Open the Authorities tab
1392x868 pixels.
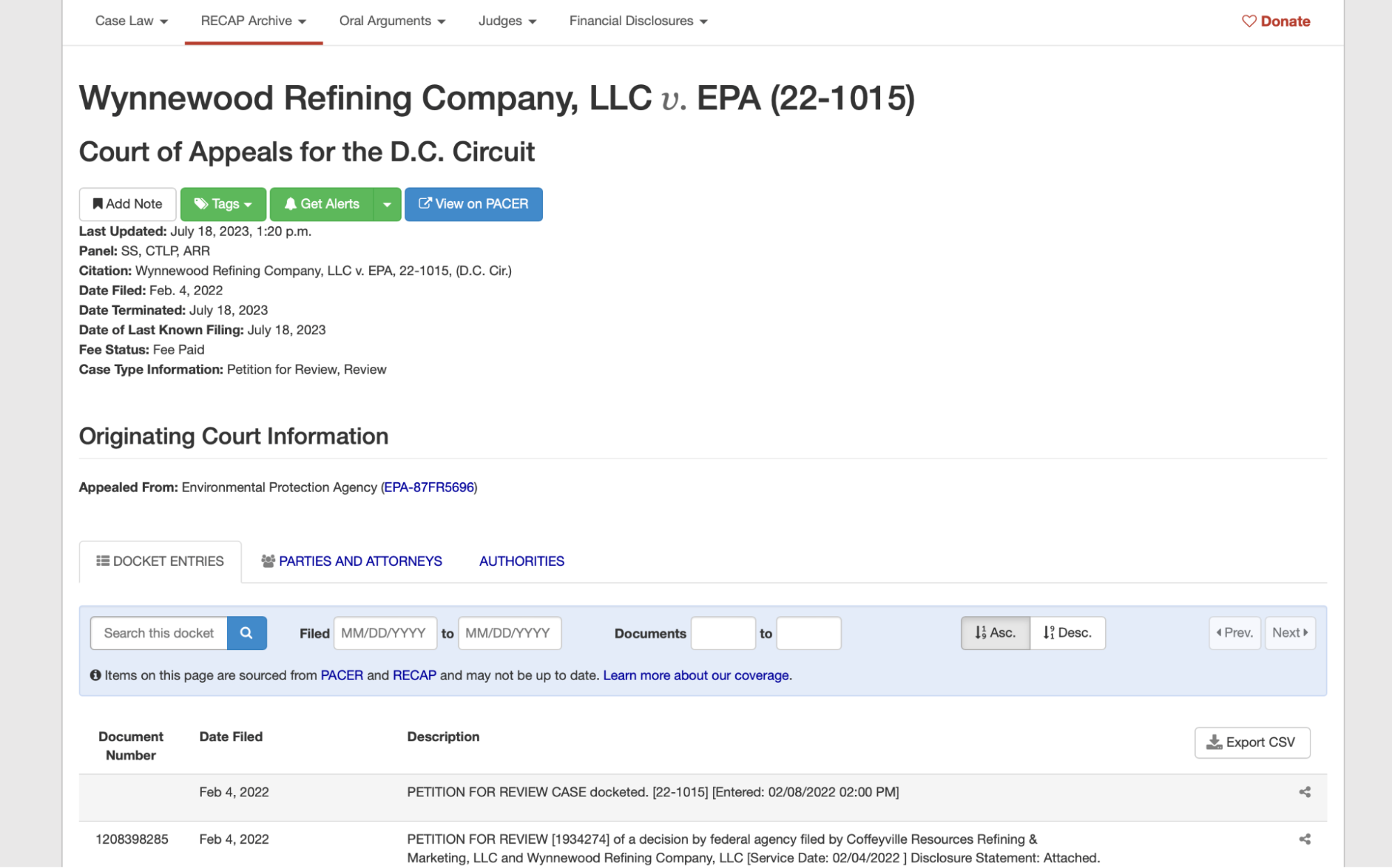tap(522, 561)
